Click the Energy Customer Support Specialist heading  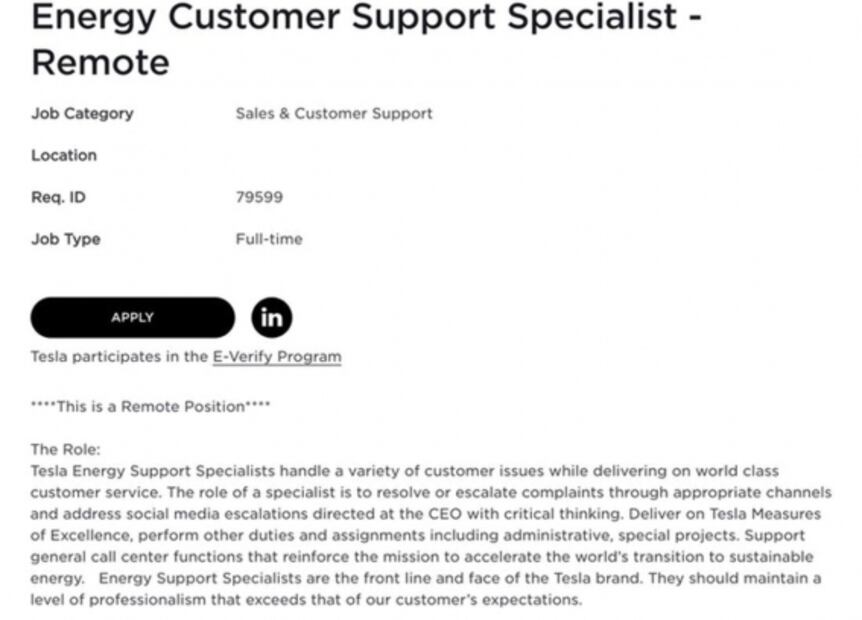point(366,18)
